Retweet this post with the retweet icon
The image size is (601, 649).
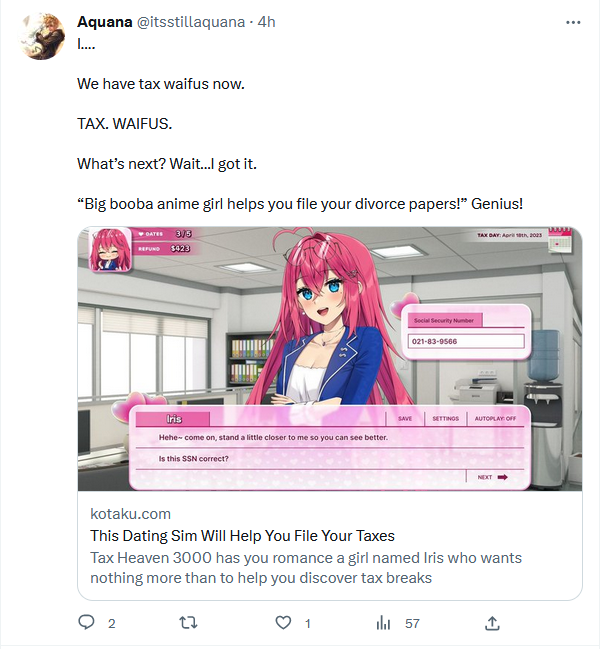(188, 622)
